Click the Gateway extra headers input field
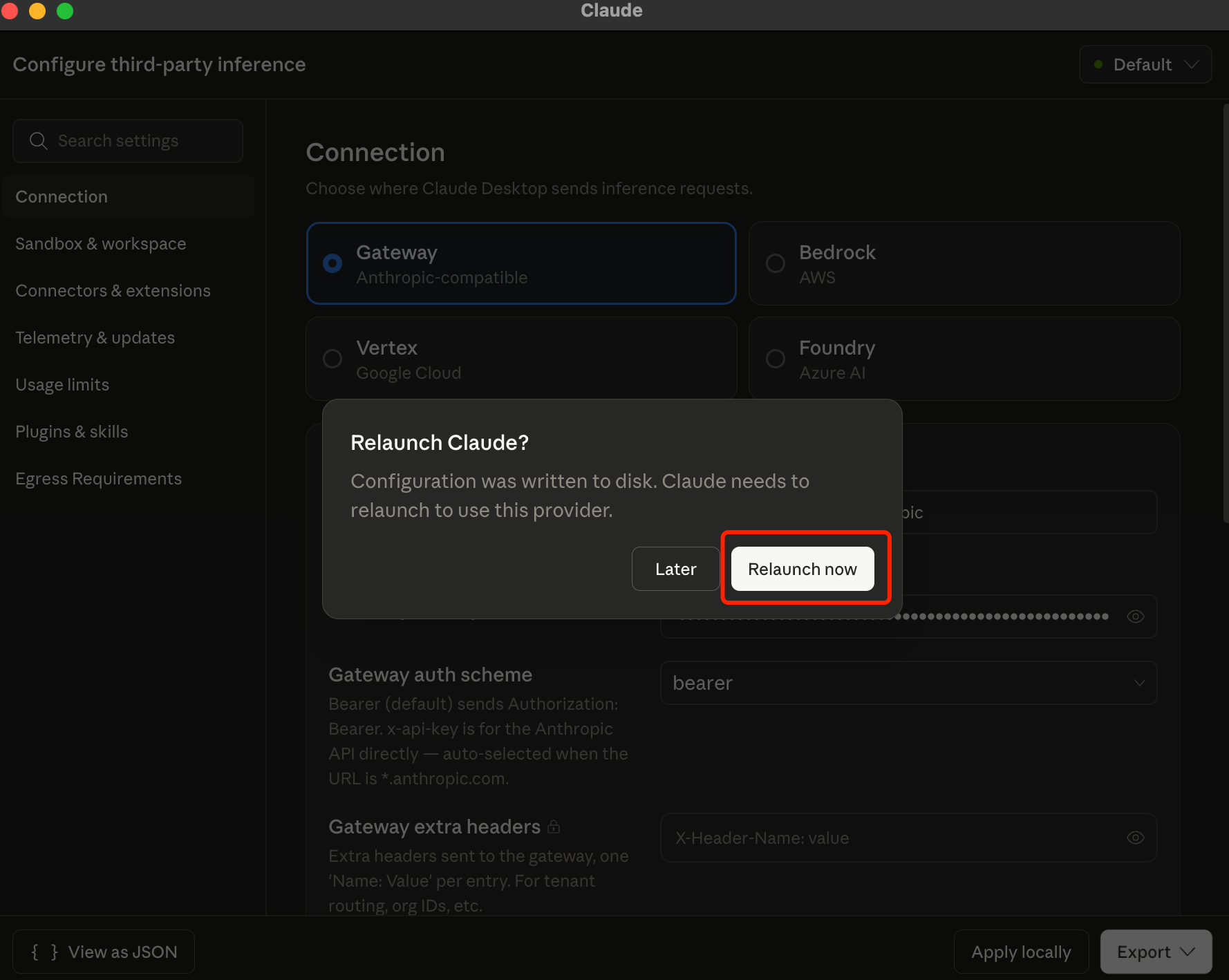The image size is (1229, 980). [x=908, y=838]
